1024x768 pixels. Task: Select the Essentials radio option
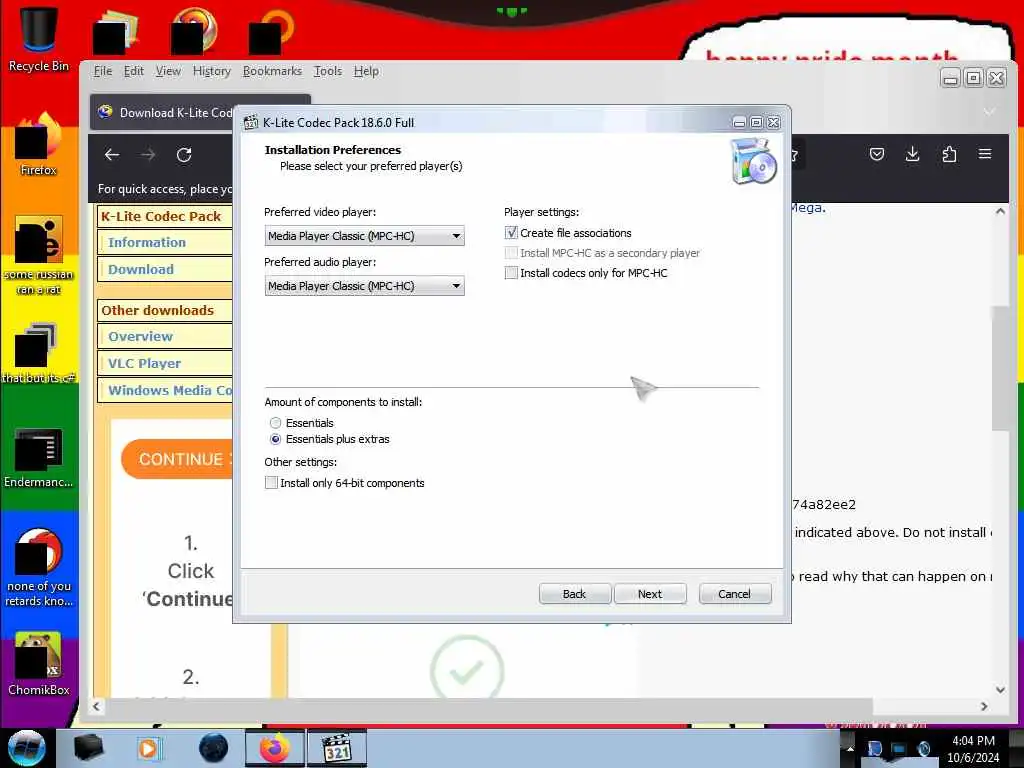click(x=276, y=423)
